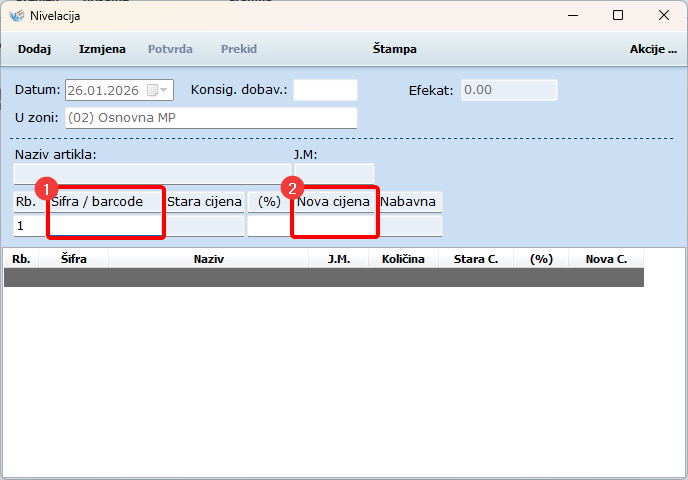
Task: Select the Nova C. column header
Action: click(x=606, y=259)
